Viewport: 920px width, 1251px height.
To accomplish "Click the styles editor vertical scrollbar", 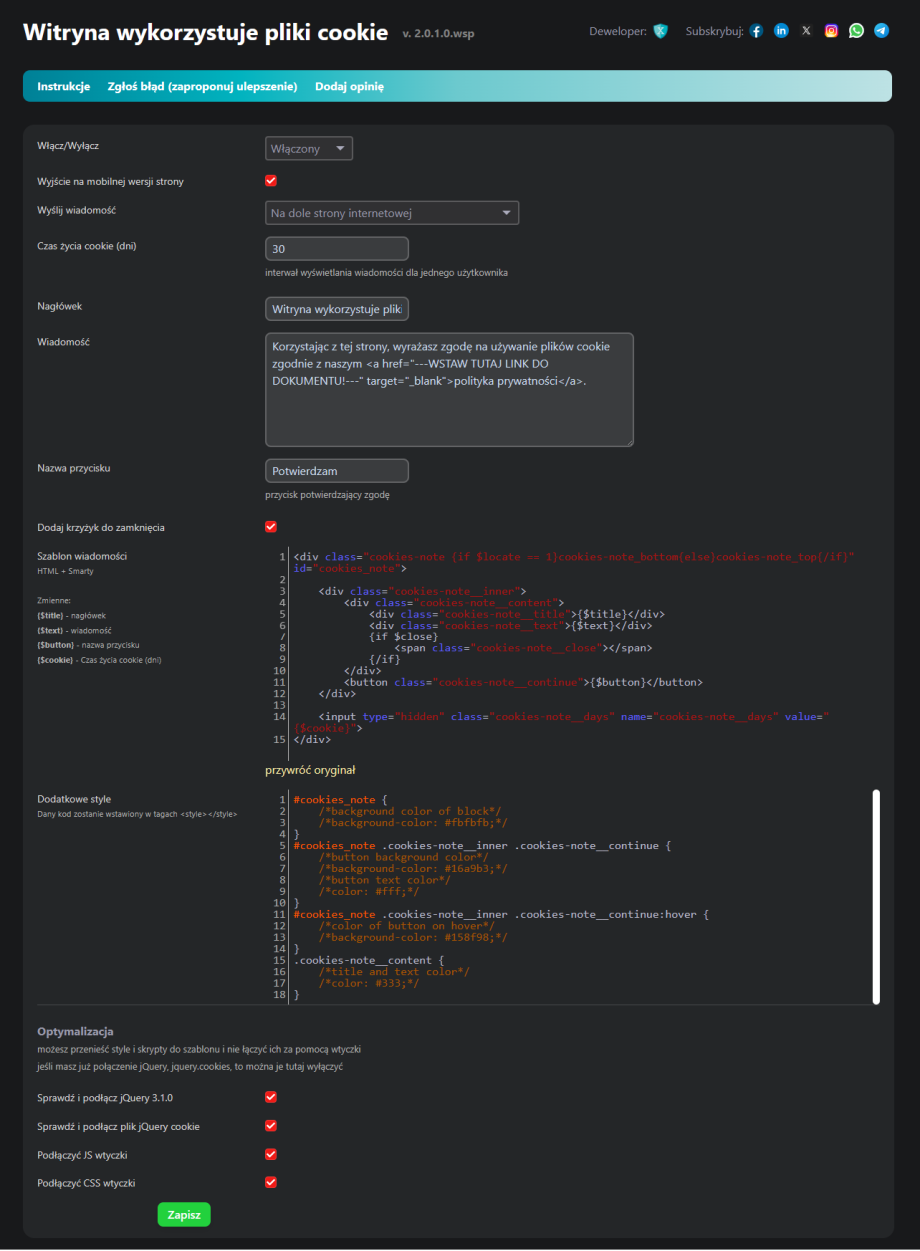I will pos(876,895).
